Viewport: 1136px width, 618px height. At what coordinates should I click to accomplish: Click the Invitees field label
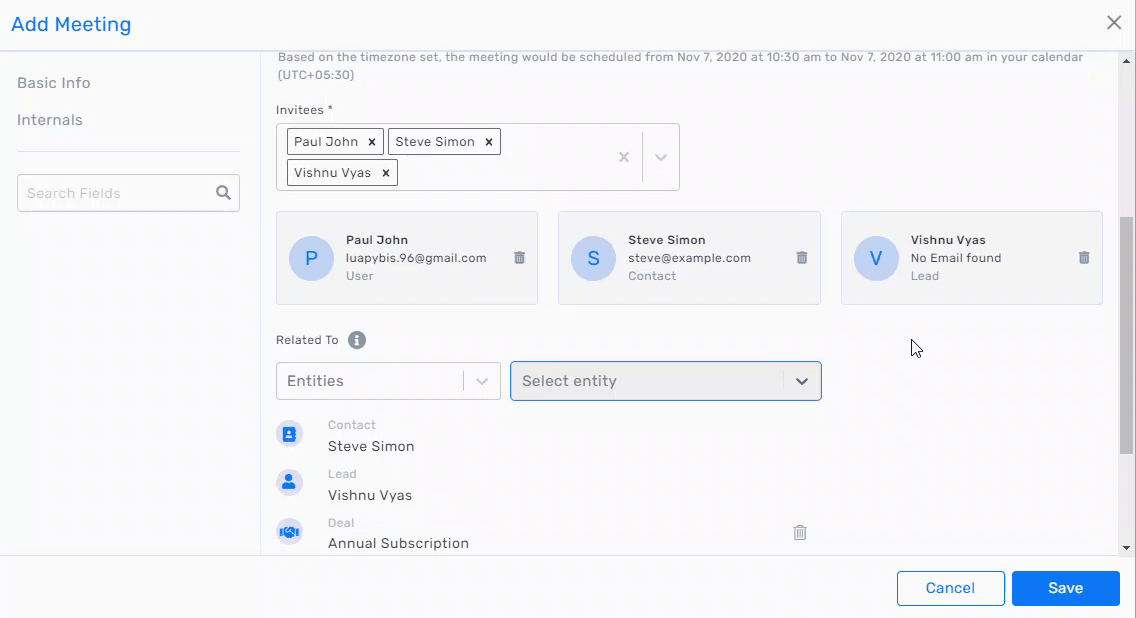click(x=304, y=110)
